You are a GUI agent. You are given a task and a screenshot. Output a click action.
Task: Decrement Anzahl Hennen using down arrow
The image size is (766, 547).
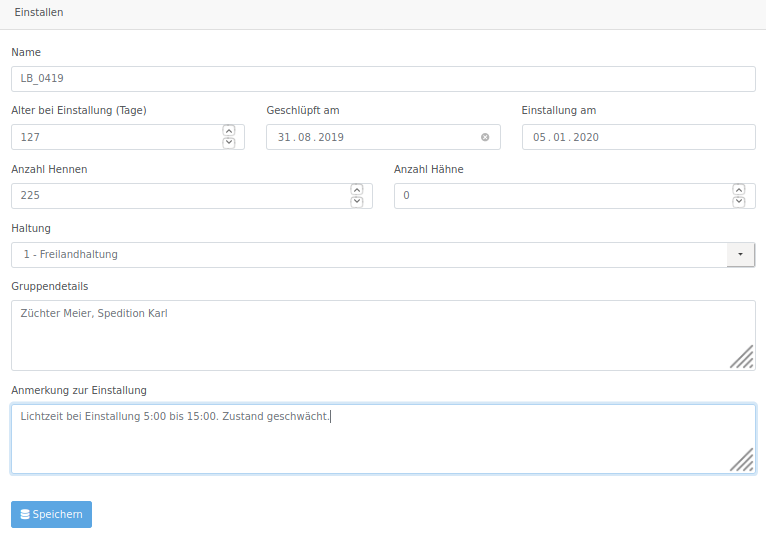[x=357, y=201]
